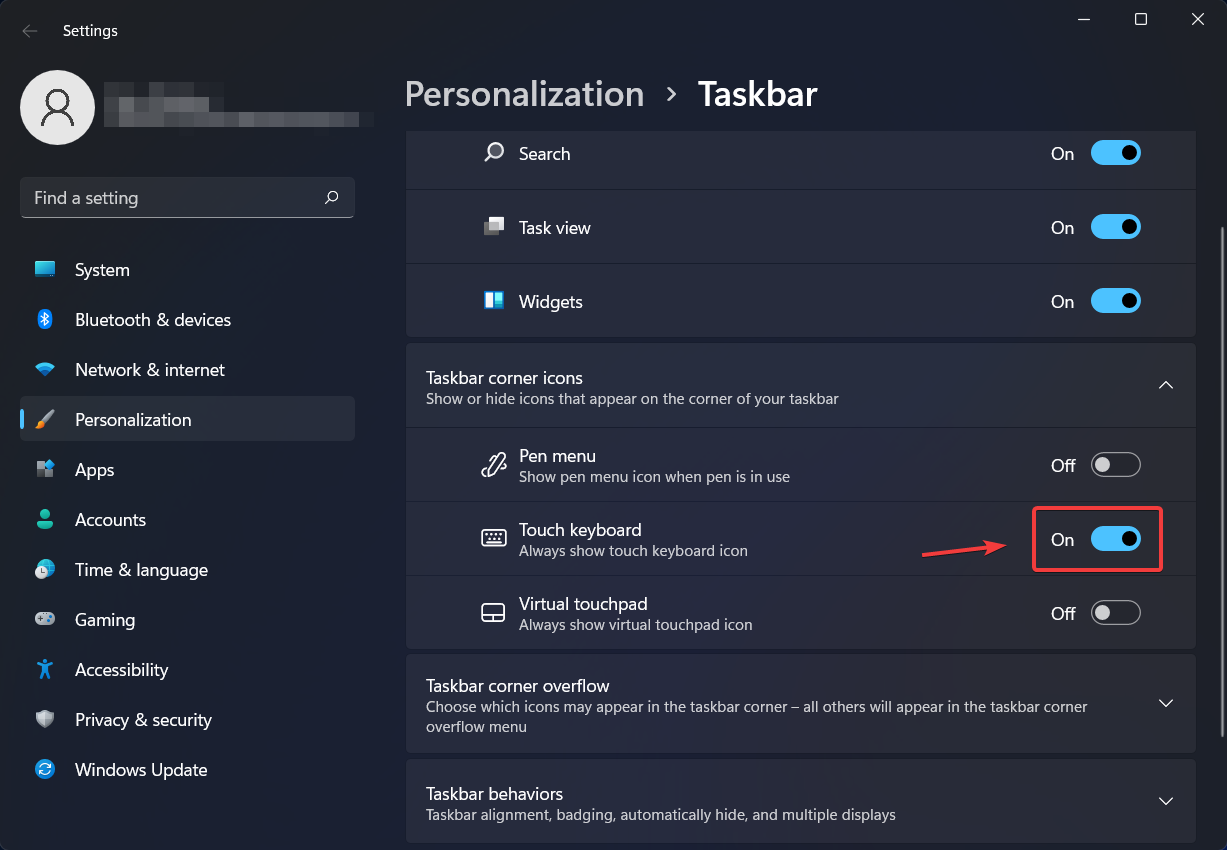
Task: Collapse the Taskbar corner icons section
Action: click(1165, 386)
